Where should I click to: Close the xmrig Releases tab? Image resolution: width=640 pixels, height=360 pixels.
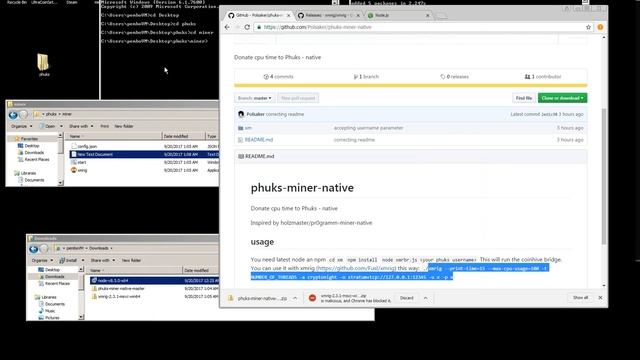click(x=358, y=16)
